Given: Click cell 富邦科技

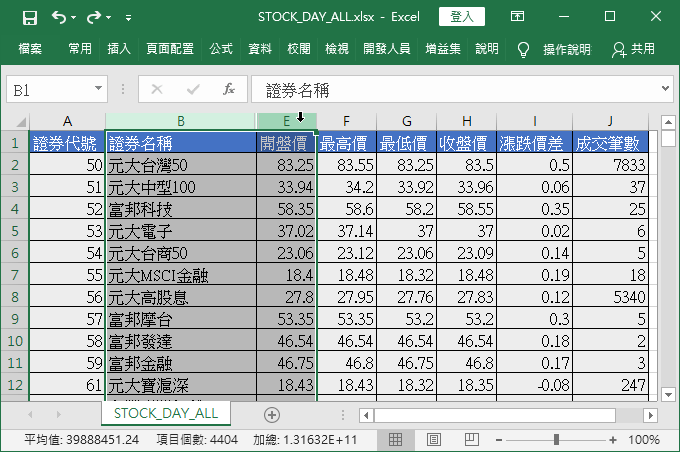Looking at the screenshot, I should click(181, 209).
